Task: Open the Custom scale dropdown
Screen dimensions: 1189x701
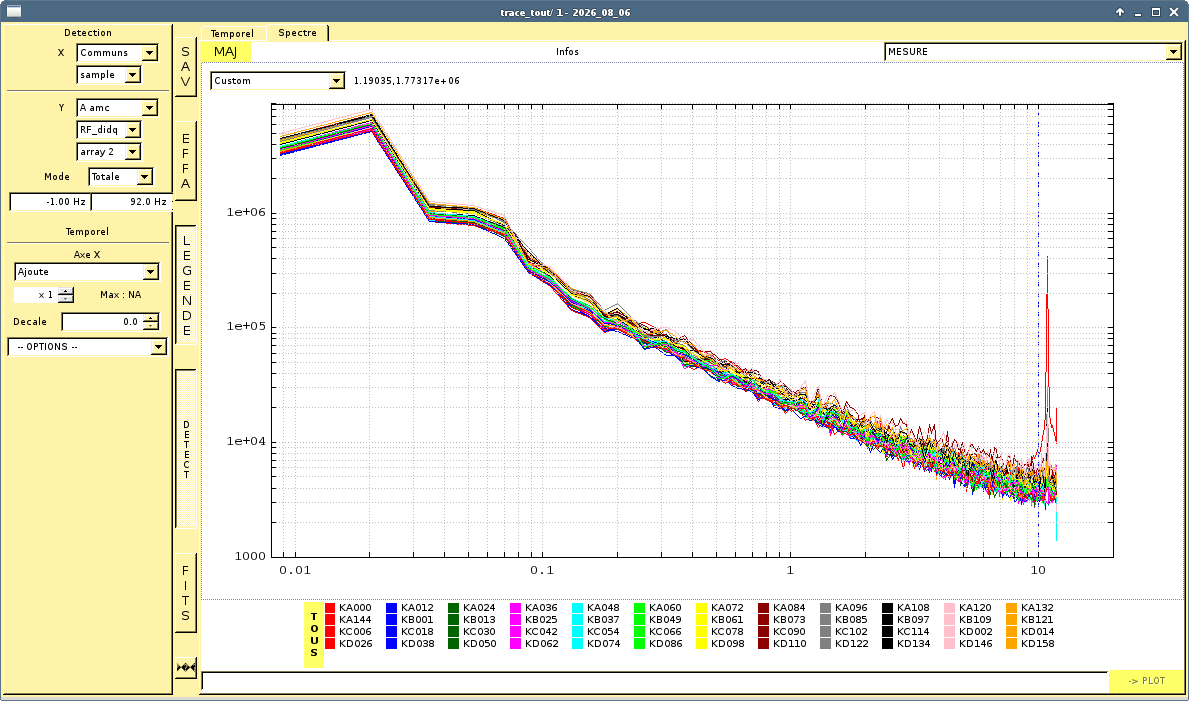Action: coord(278,80)
